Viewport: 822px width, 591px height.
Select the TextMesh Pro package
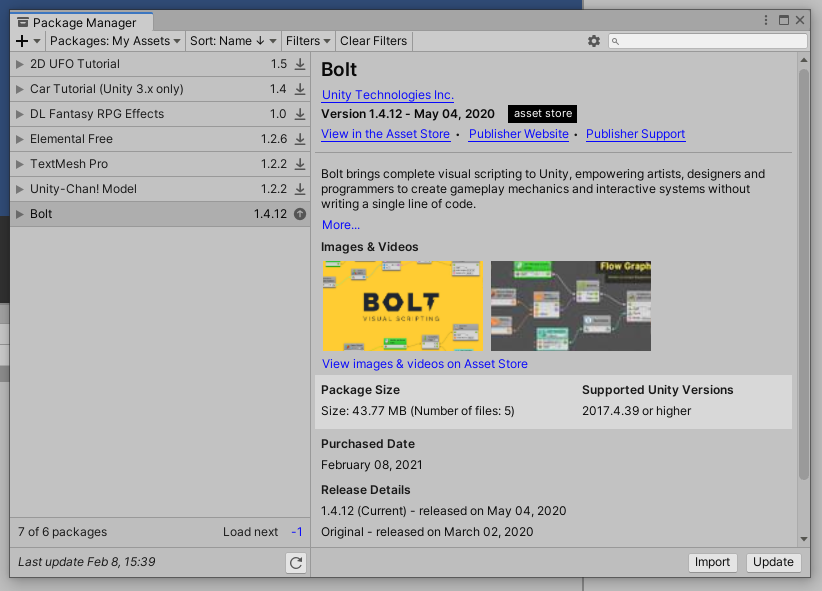click(x=160, y=164)
